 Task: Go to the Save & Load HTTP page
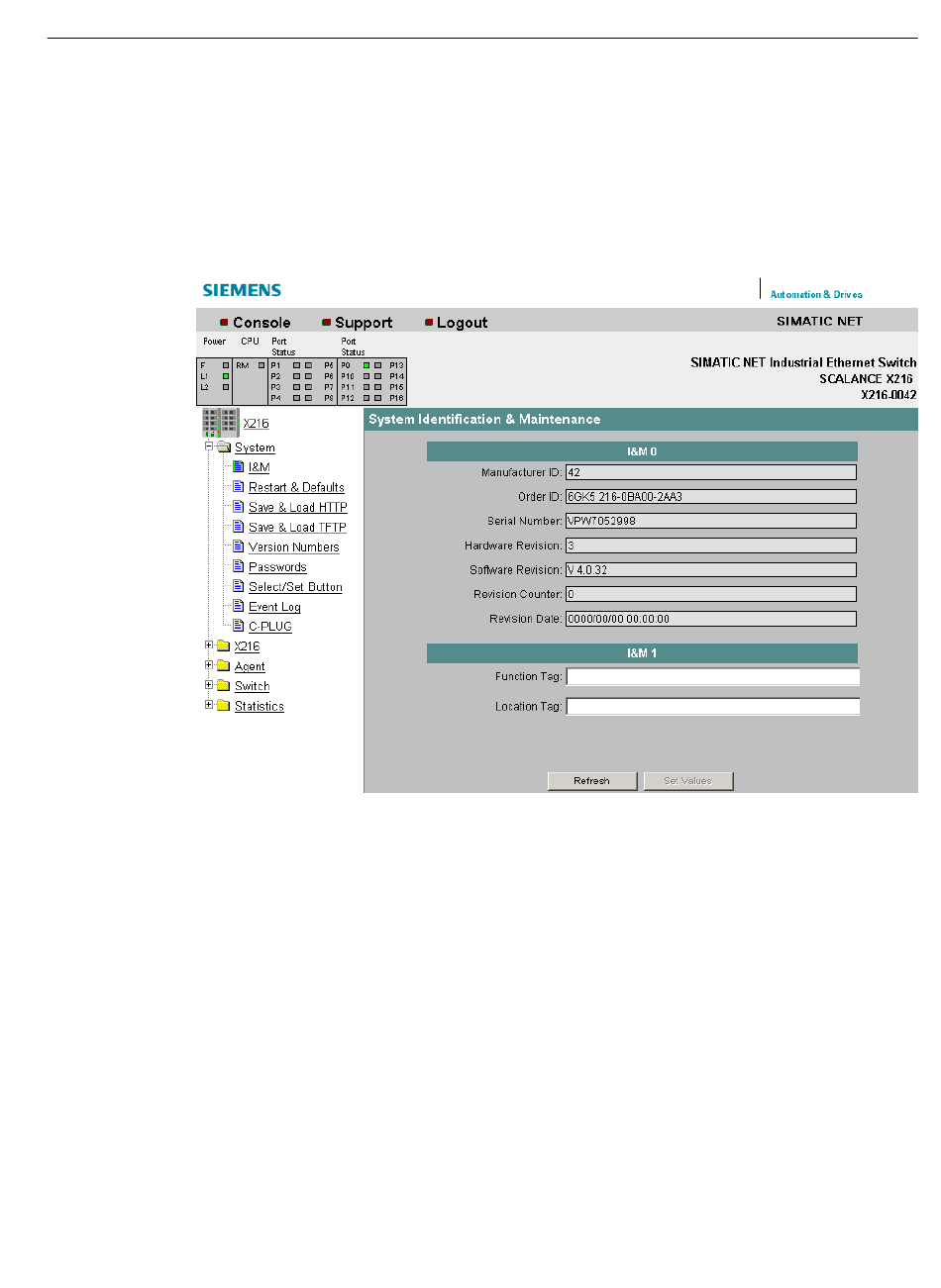[x=298, y=507]
